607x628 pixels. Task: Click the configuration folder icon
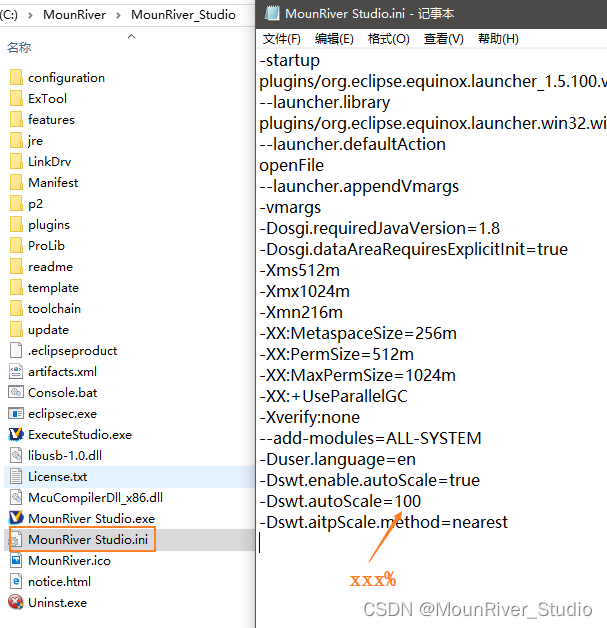[x=16, y=77]
